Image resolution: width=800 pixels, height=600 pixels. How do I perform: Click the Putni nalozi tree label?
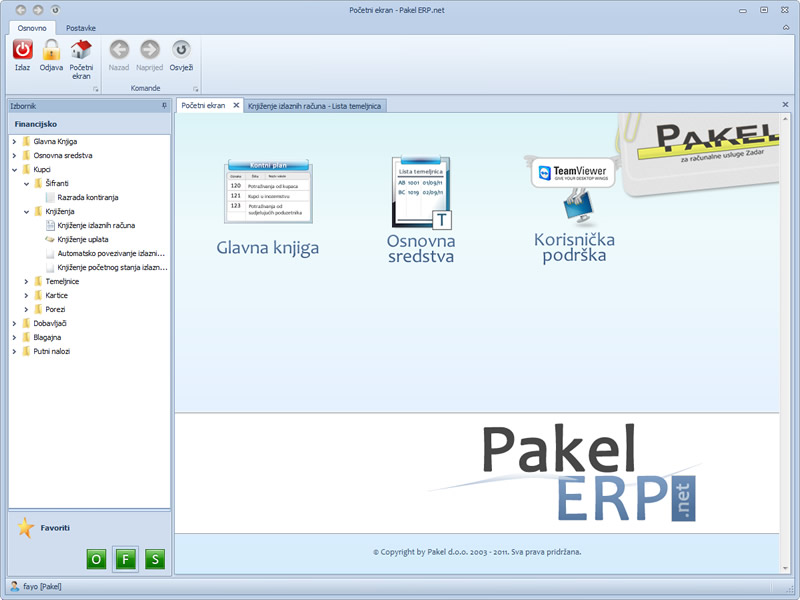coord(52,351)
